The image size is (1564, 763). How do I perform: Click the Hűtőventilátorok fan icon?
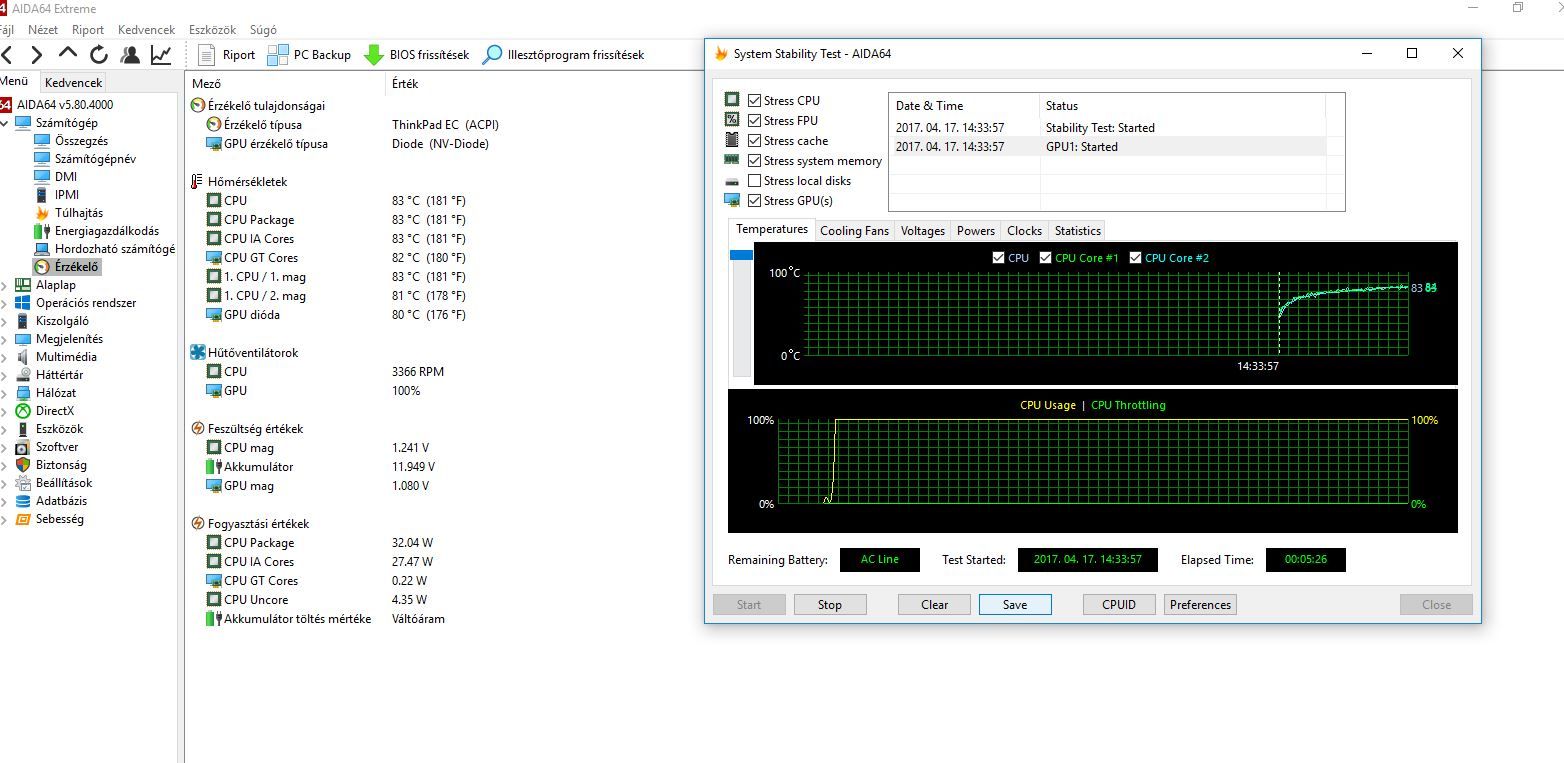click(197, 353)
